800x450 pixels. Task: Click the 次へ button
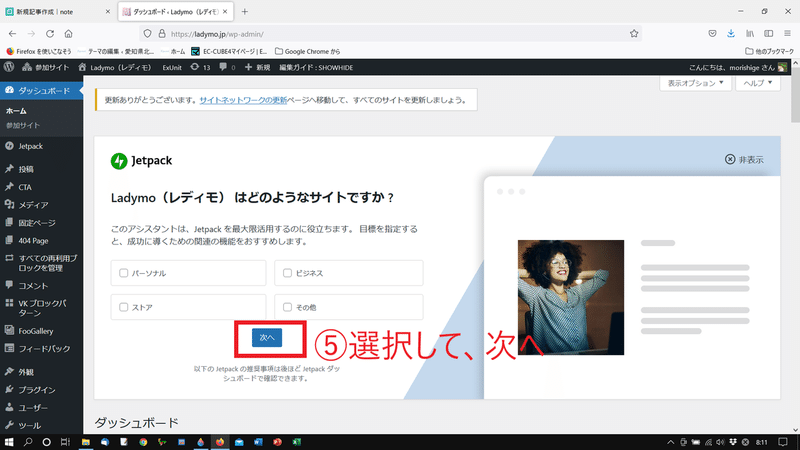pos(267,338)
